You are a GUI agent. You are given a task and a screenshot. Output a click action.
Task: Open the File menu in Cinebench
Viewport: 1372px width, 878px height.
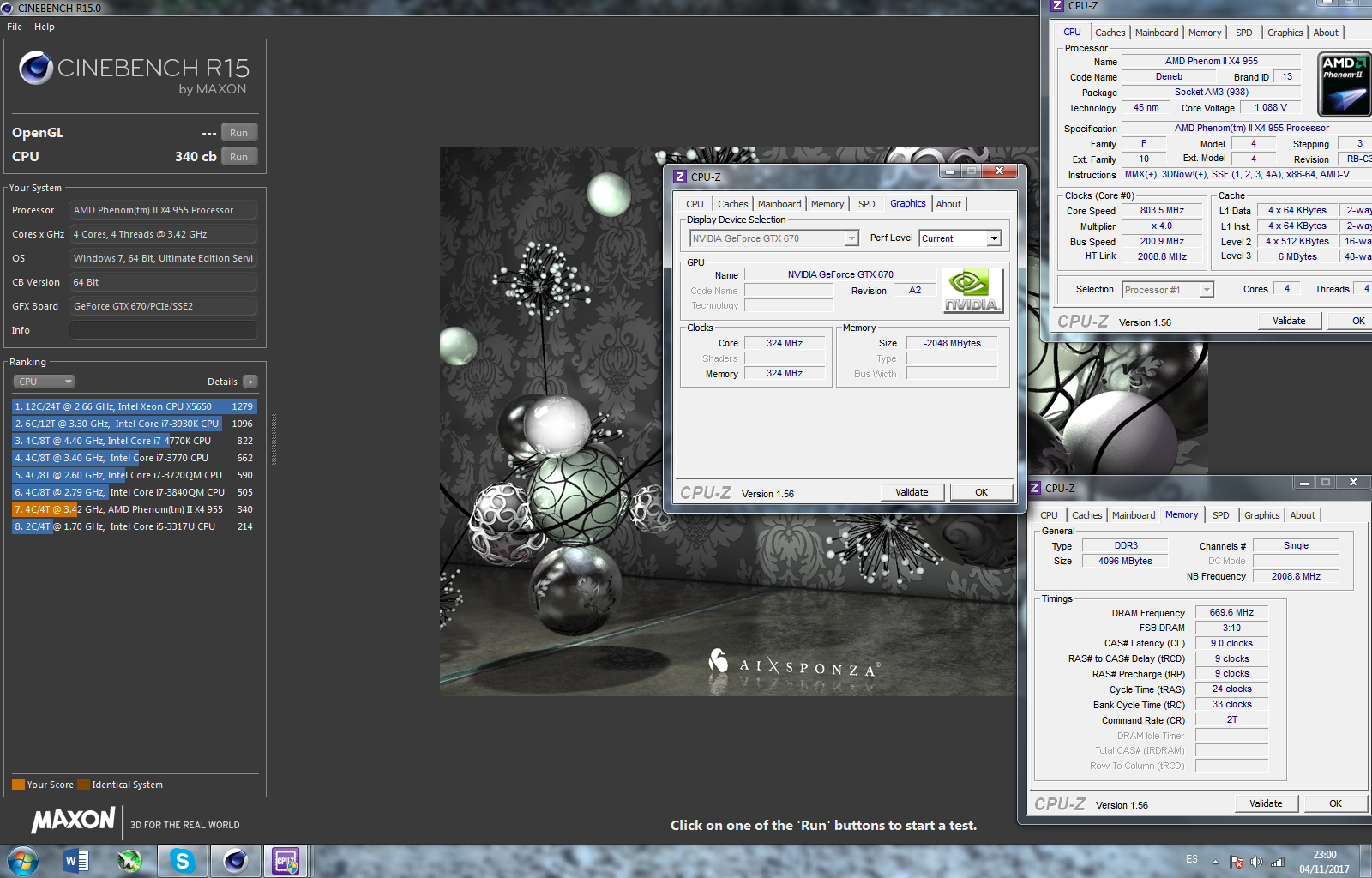coord(15,27)
